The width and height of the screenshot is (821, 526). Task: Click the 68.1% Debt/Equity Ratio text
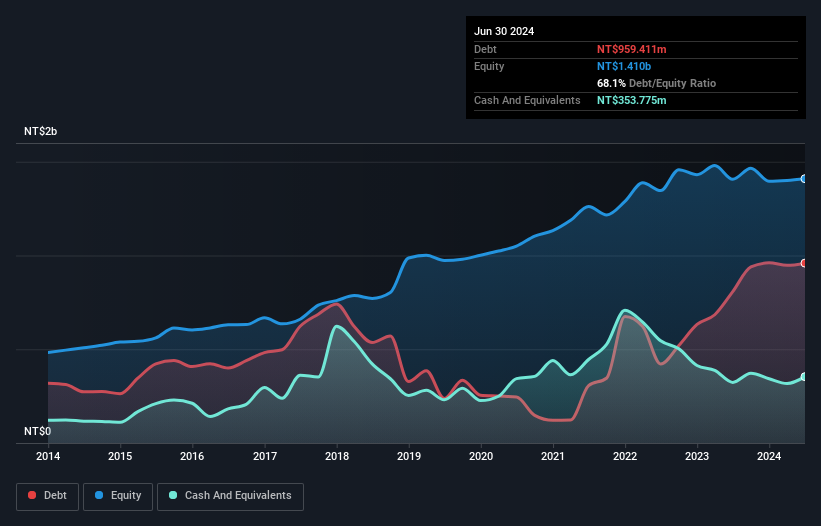[657, 83]
